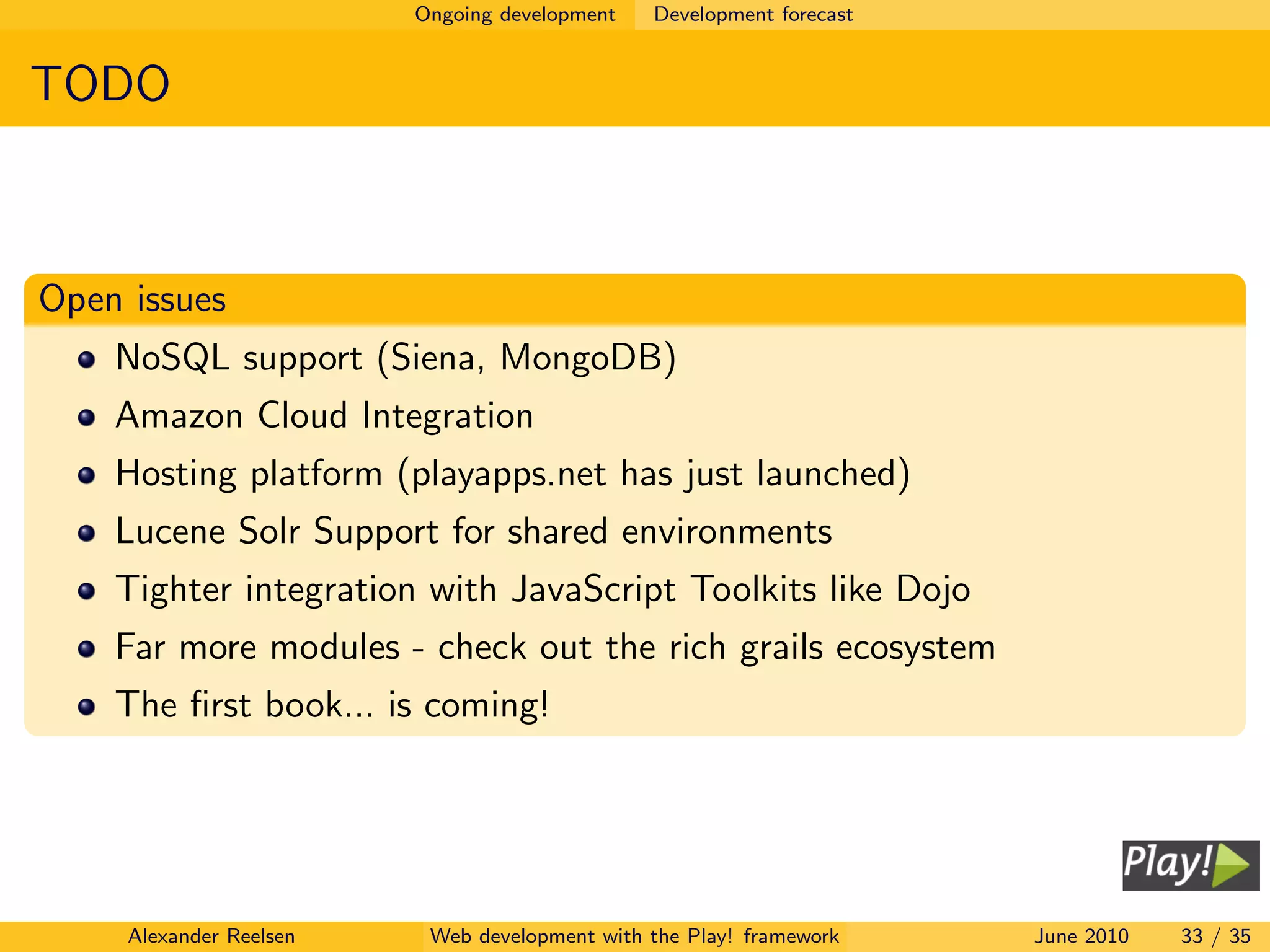This screenshot has width=1270, height=952.
Task: Click the playapps.net hosting text
Action: pyautogui.click(x=508, y=474)
